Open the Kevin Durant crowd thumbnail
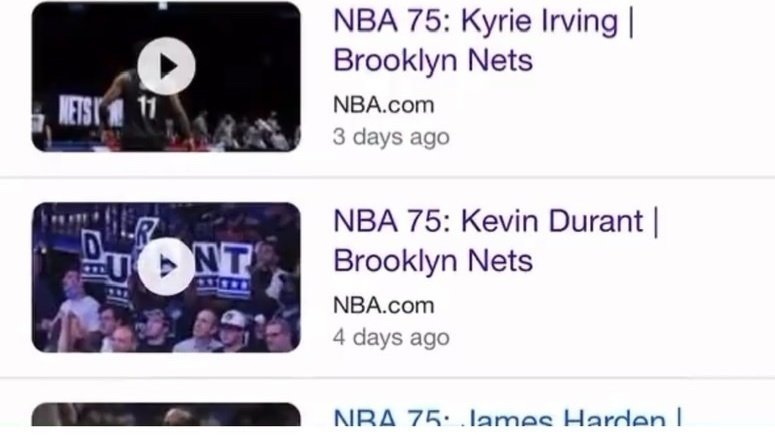 point(166,277)
